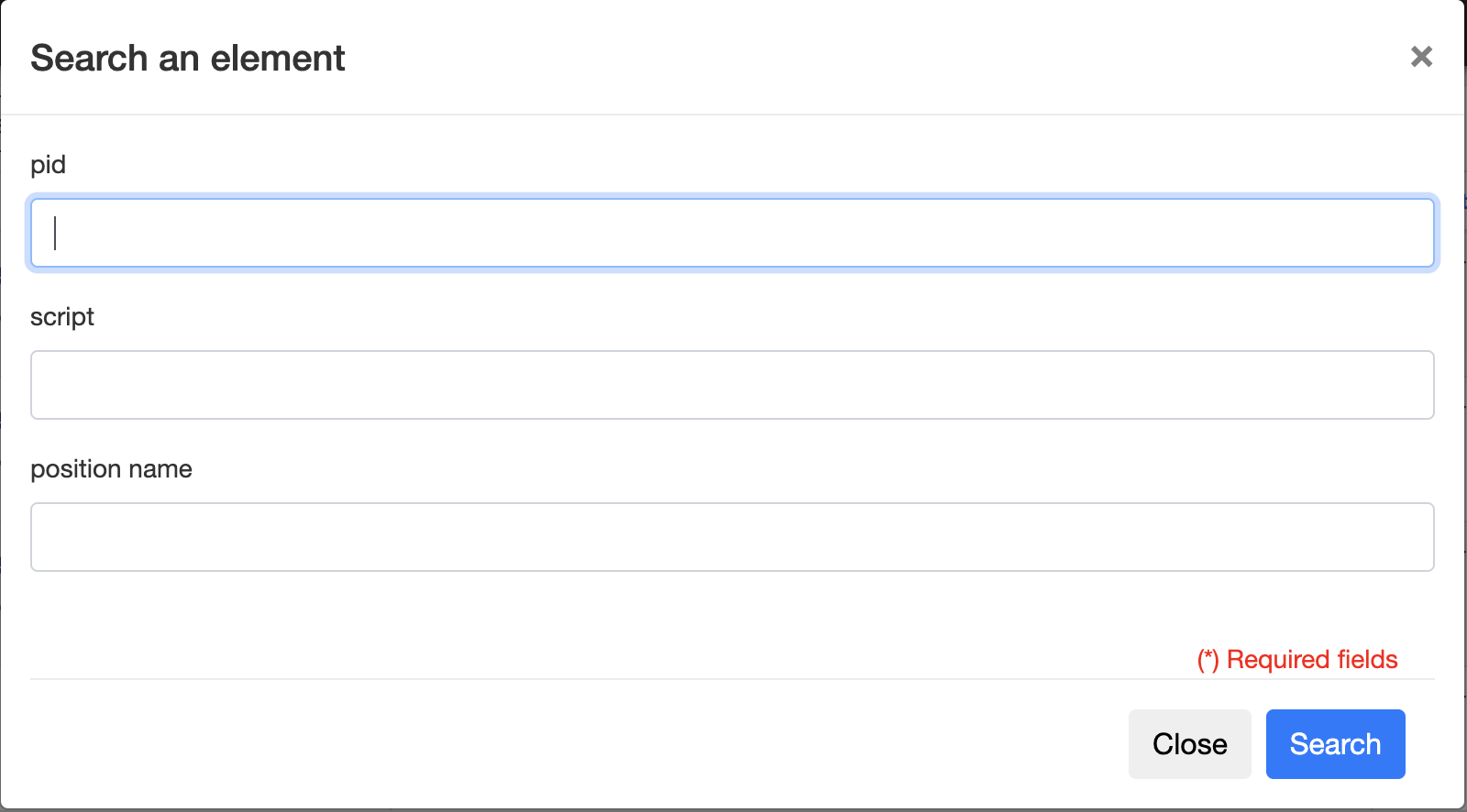Click the pid input field

click(732, 233)
